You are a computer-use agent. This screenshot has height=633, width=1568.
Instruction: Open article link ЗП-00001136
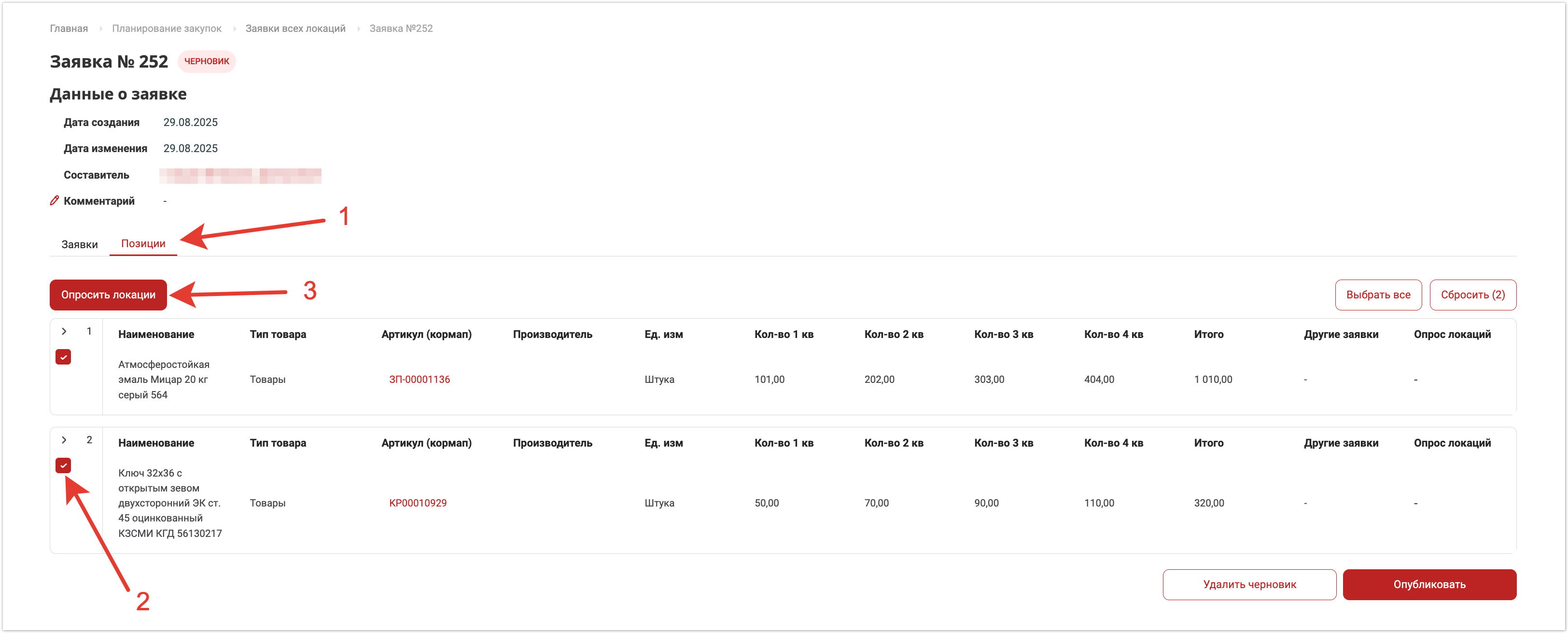[420, 379]
